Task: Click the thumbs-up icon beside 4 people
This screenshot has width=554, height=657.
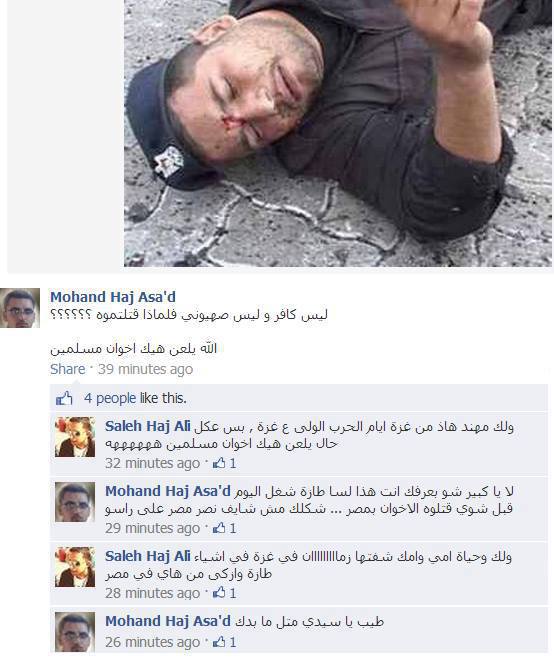Action: (x=64, y=398)
